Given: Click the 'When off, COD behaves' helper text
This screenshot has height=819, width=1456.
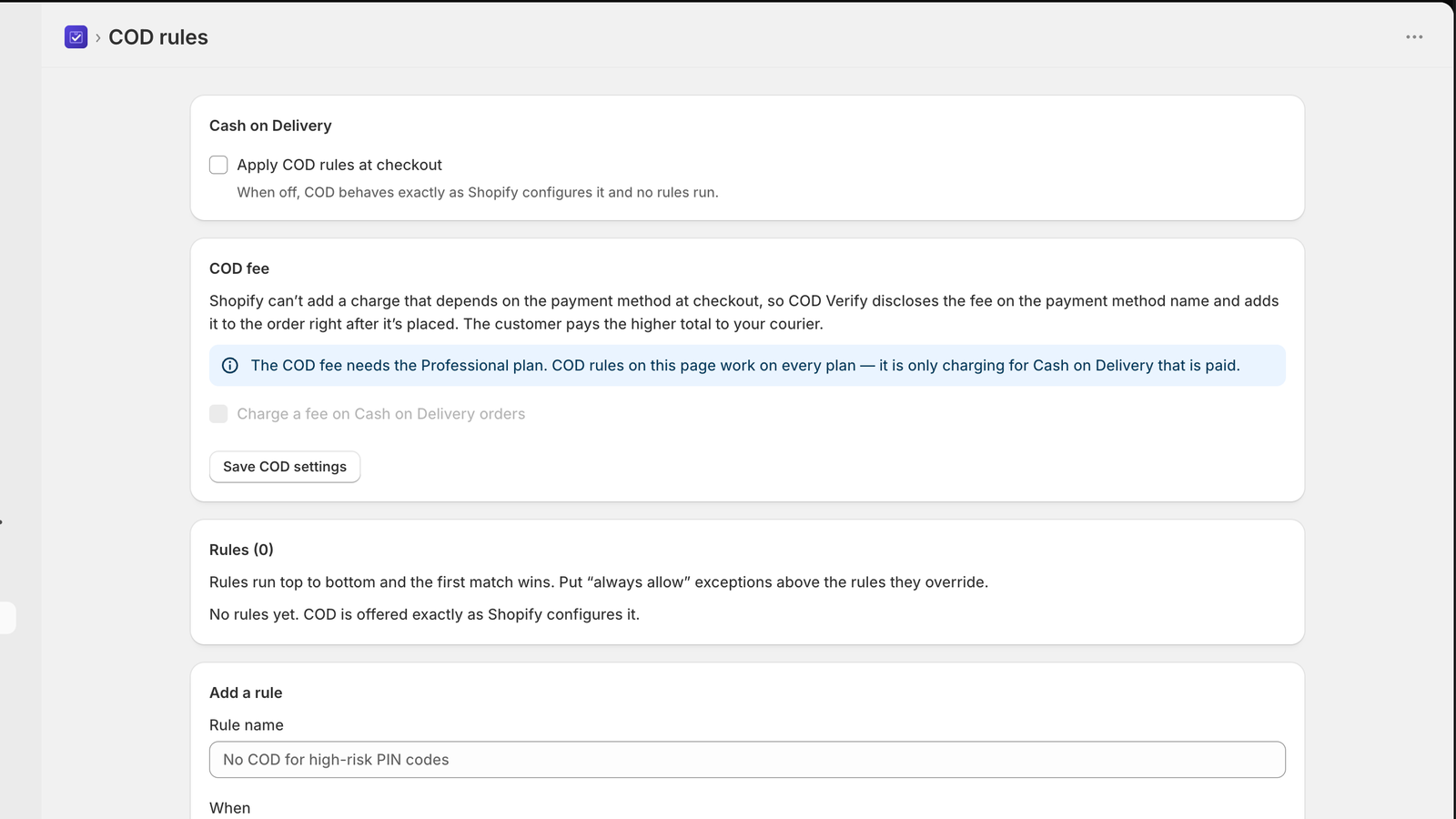Looking at the screenshot, I should (x=478, y=192).
